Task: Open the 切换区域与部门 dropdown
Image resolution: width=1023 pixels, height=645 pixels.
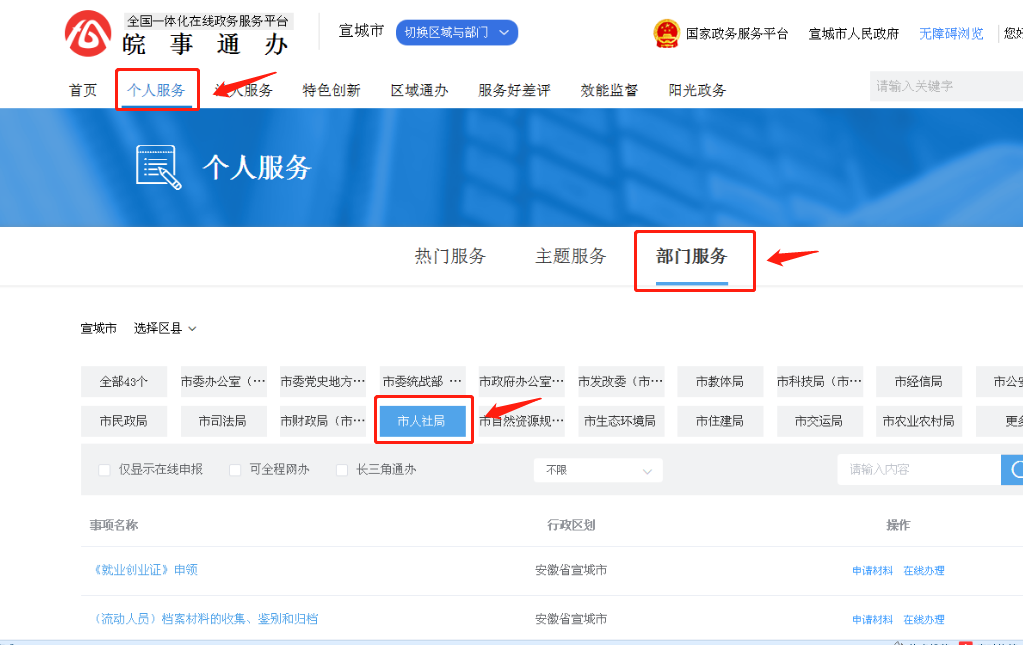Action: click(x=456, y=33)
